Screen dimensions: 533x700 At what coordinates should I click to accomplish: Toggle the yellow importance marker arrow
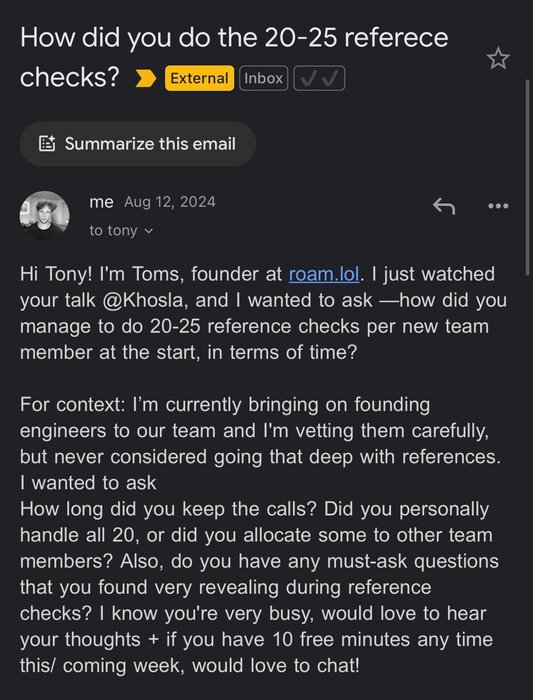[146, 79]
